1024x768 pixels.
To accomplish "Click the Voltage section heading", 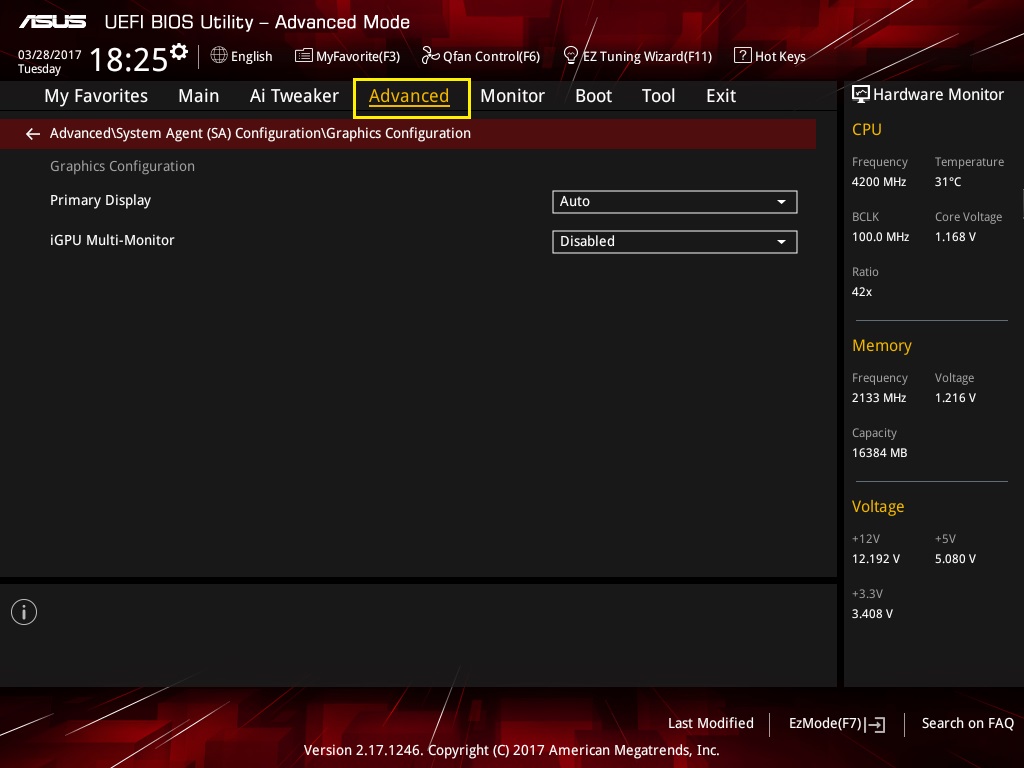I will tap(878, 507).
